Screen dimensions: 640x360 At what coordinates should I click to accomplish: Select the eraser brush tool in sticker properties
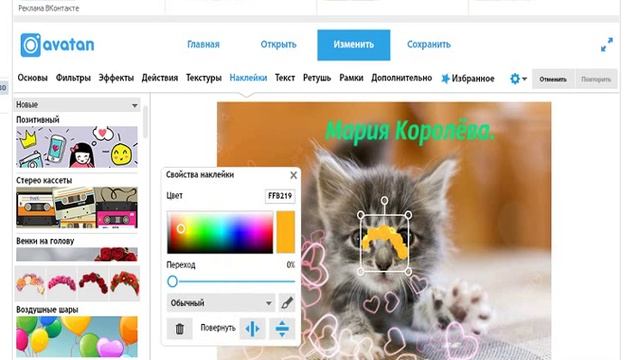287,303
